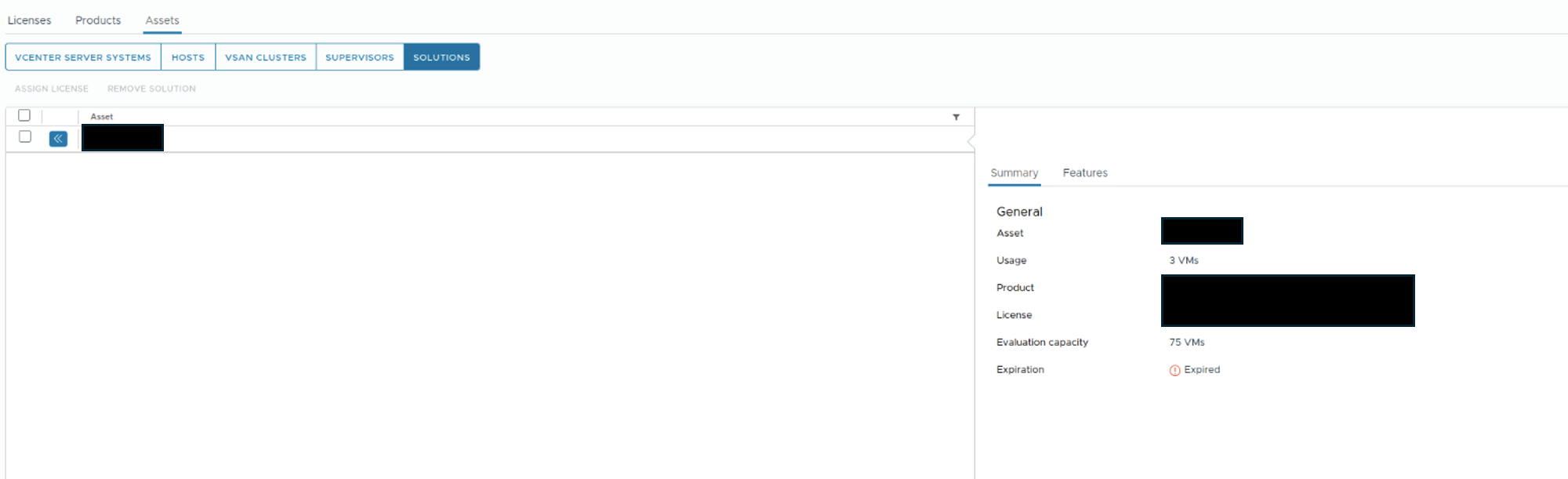The height and width of the screenshot is (479, 1568).
Task: Select the Solutions asset button
Action: click(442, 57)
